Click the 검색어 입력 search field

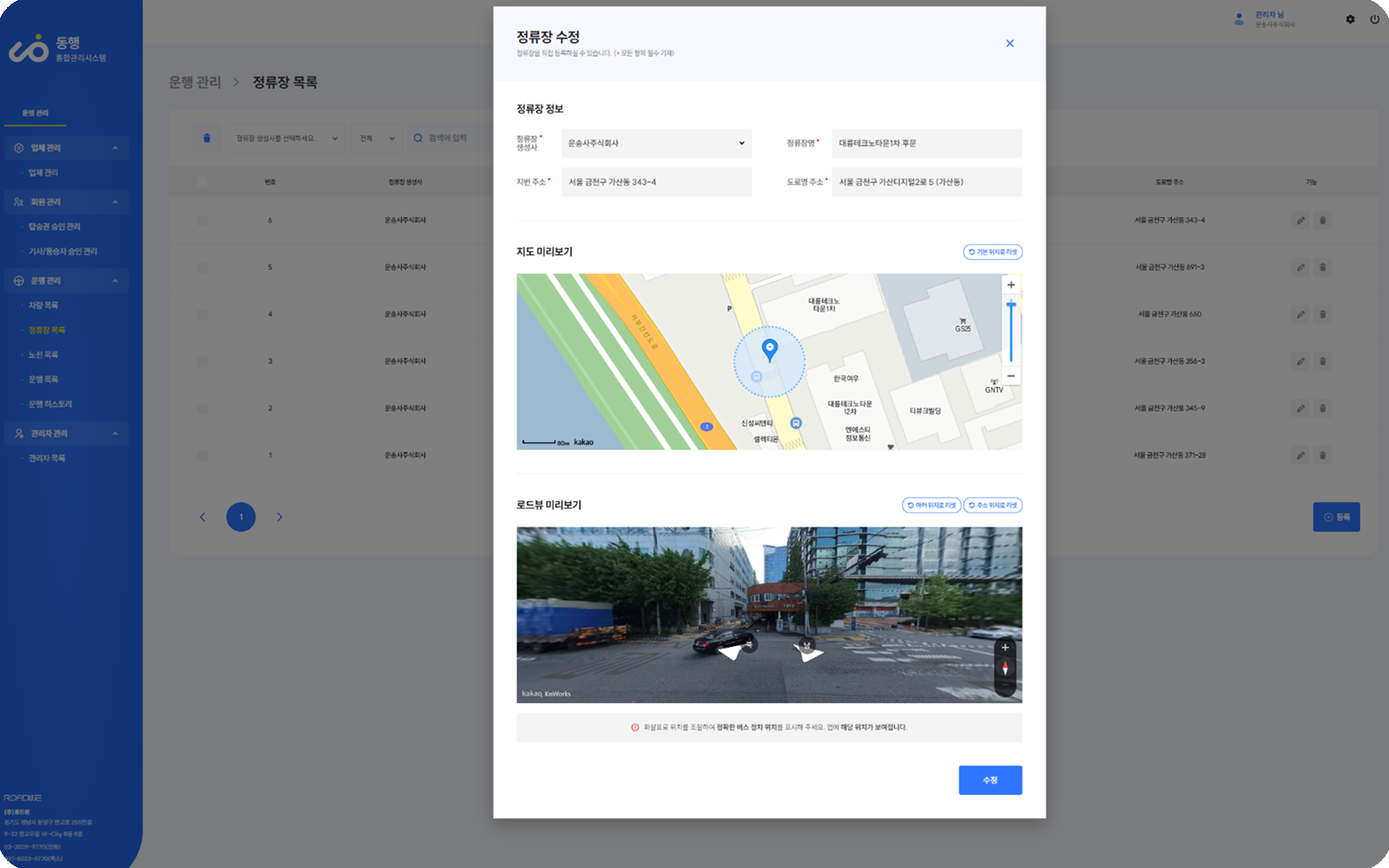pyautogui.click(x=450, y=138)
